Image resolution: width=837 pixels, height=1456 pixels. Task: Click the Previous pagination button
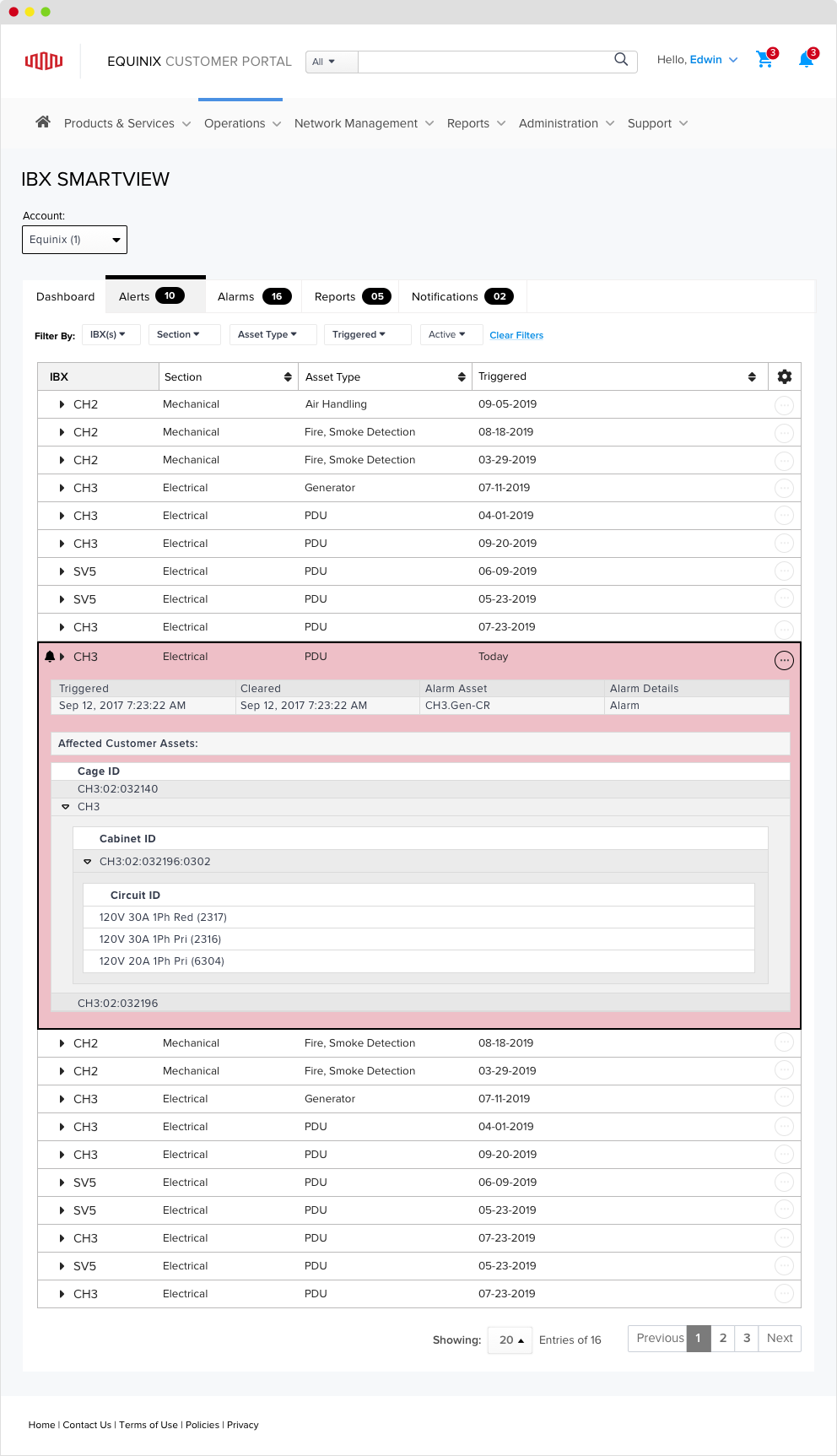(658, 1338)
